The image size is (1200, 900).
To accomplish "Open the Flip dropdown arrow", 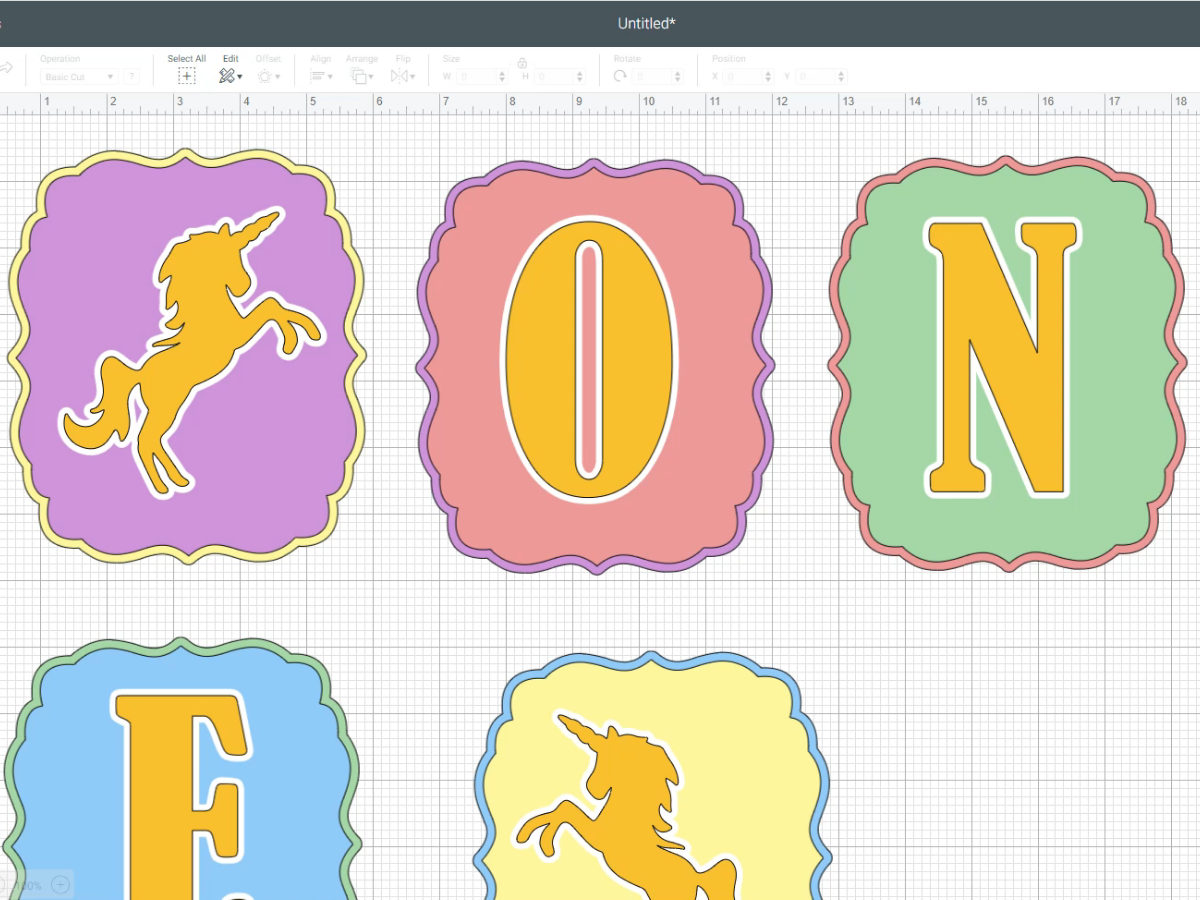I will (413, 76).
